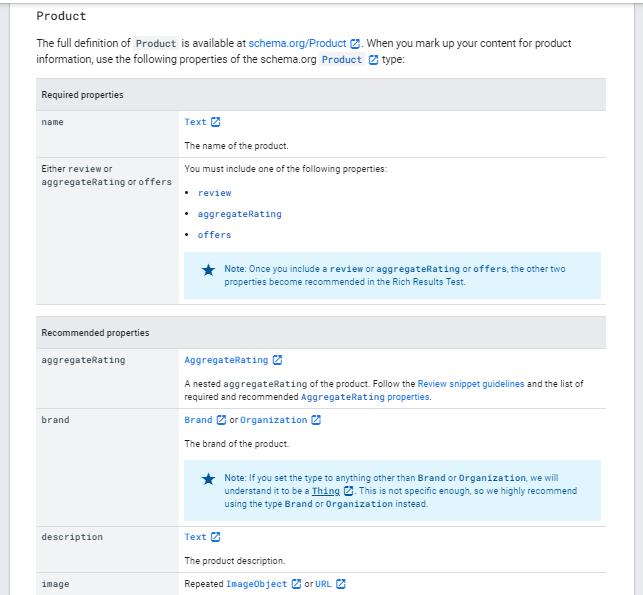The height and width of the screenshot is (595, 643).
Task: Open the schema.org/Product link
Action: [297, 44]
